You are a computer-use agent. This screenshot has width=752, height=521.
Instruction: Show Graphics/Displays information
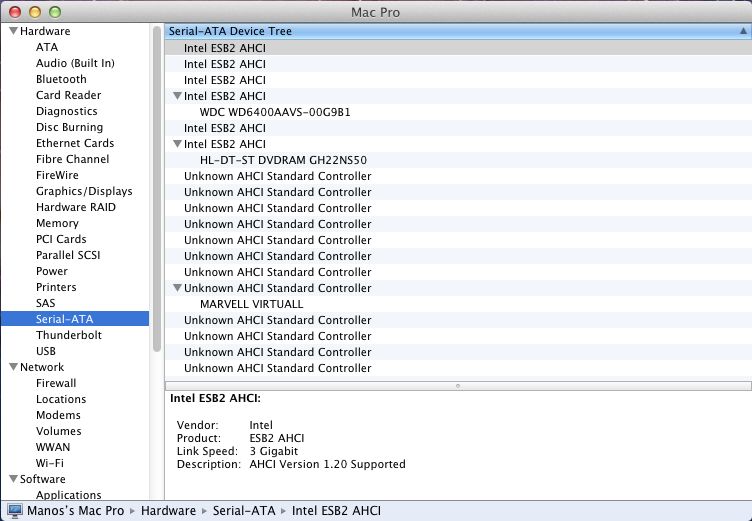click(84, 191)
